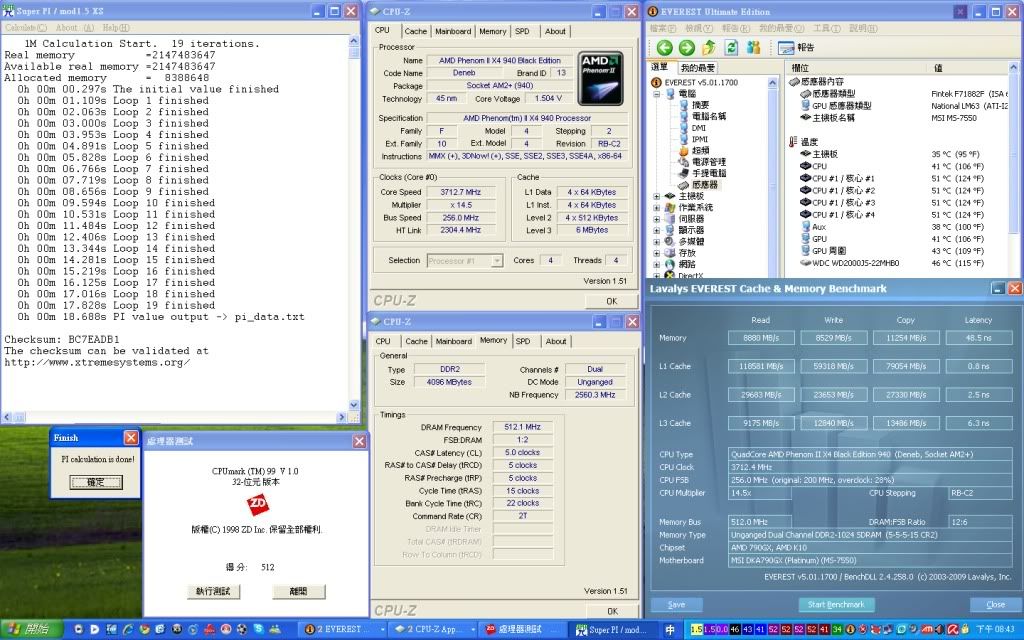Open the Help menu in Super PI

tap(116, 28)
